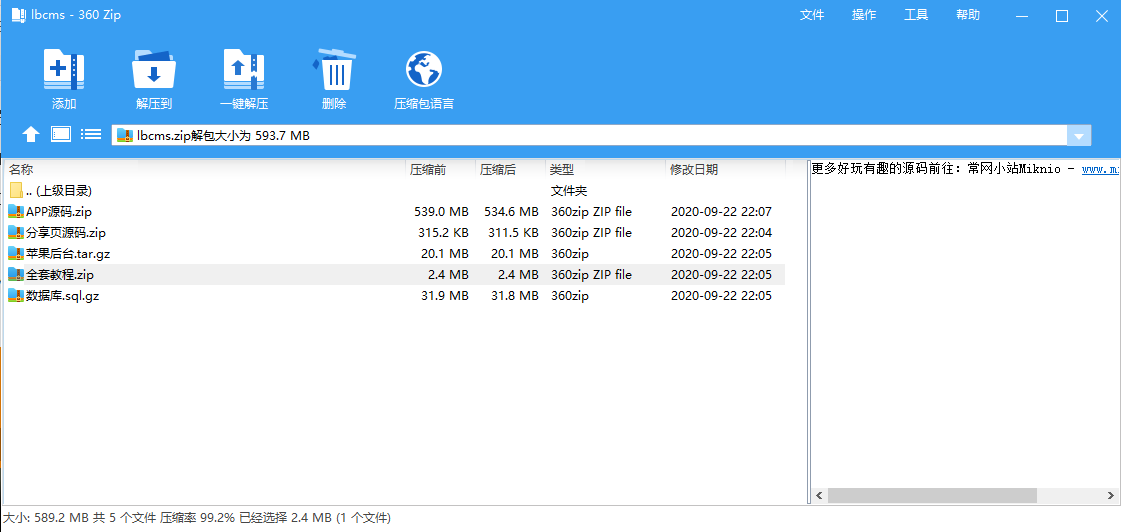Click the One-click Extract (一键解压) icon

coord(244,69)
